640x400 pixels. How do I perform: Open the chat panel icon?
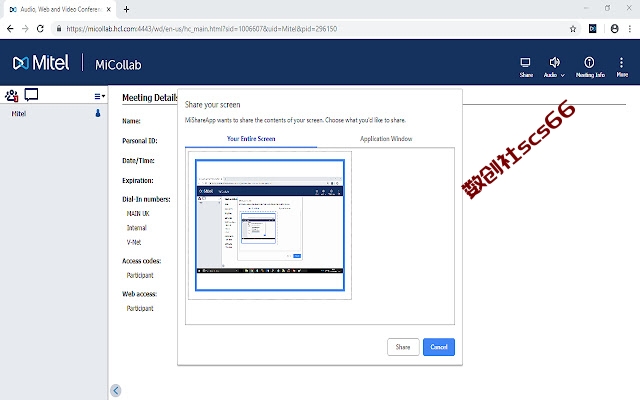coord(31,95)
